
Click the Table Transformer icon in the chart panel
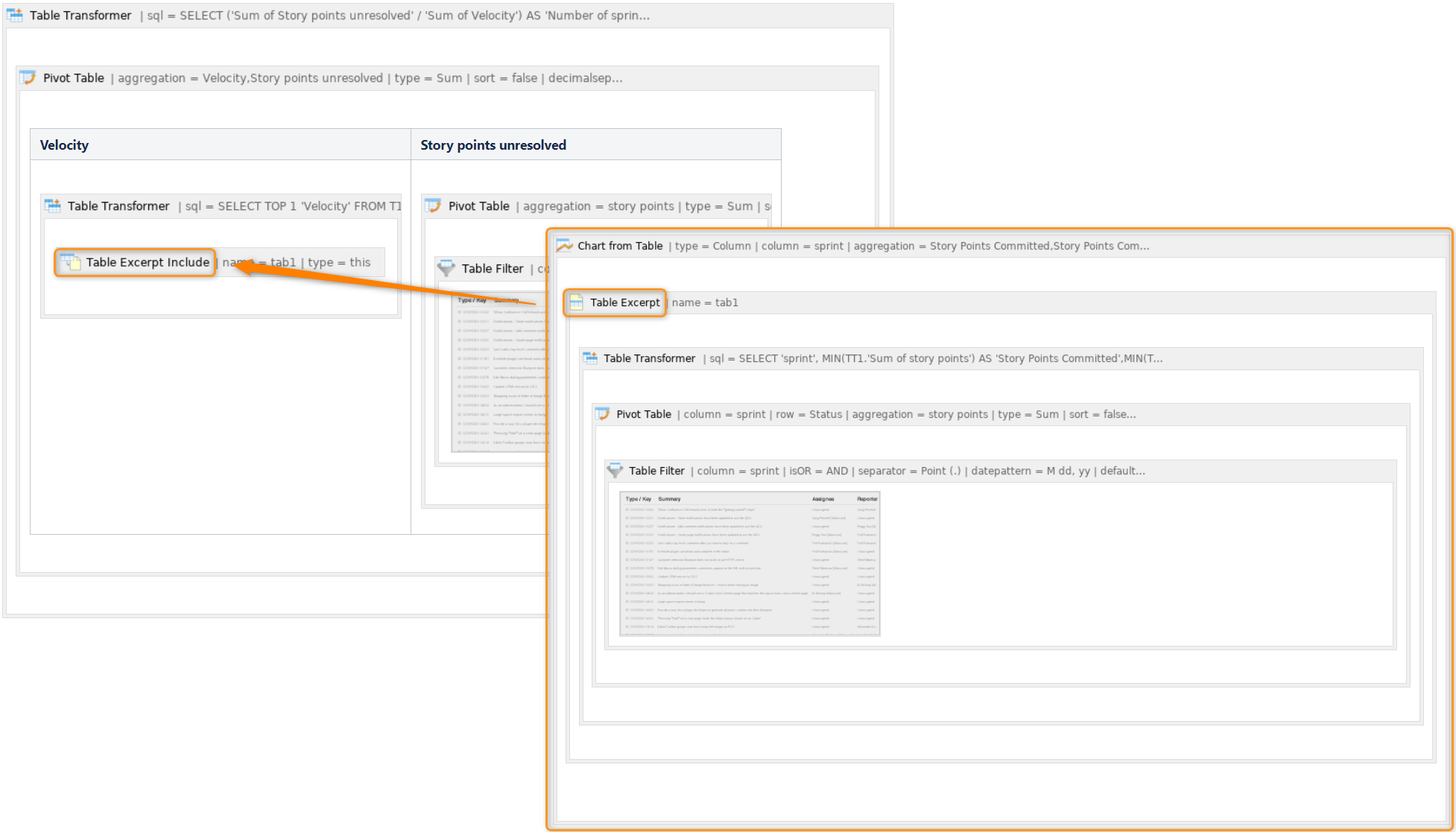[x=590, y=358]
